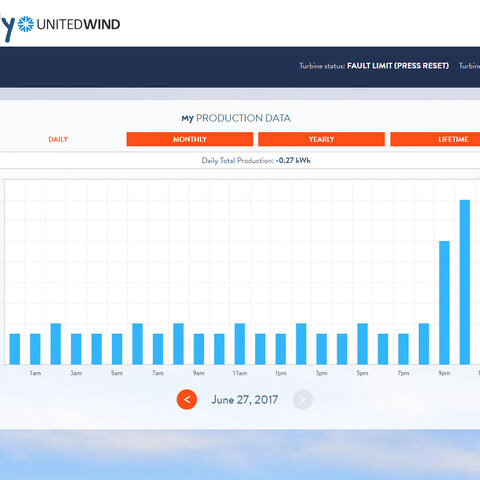
Task: Go to the previous day arrow
Action: pyautogui.click(x=187, y=399)
